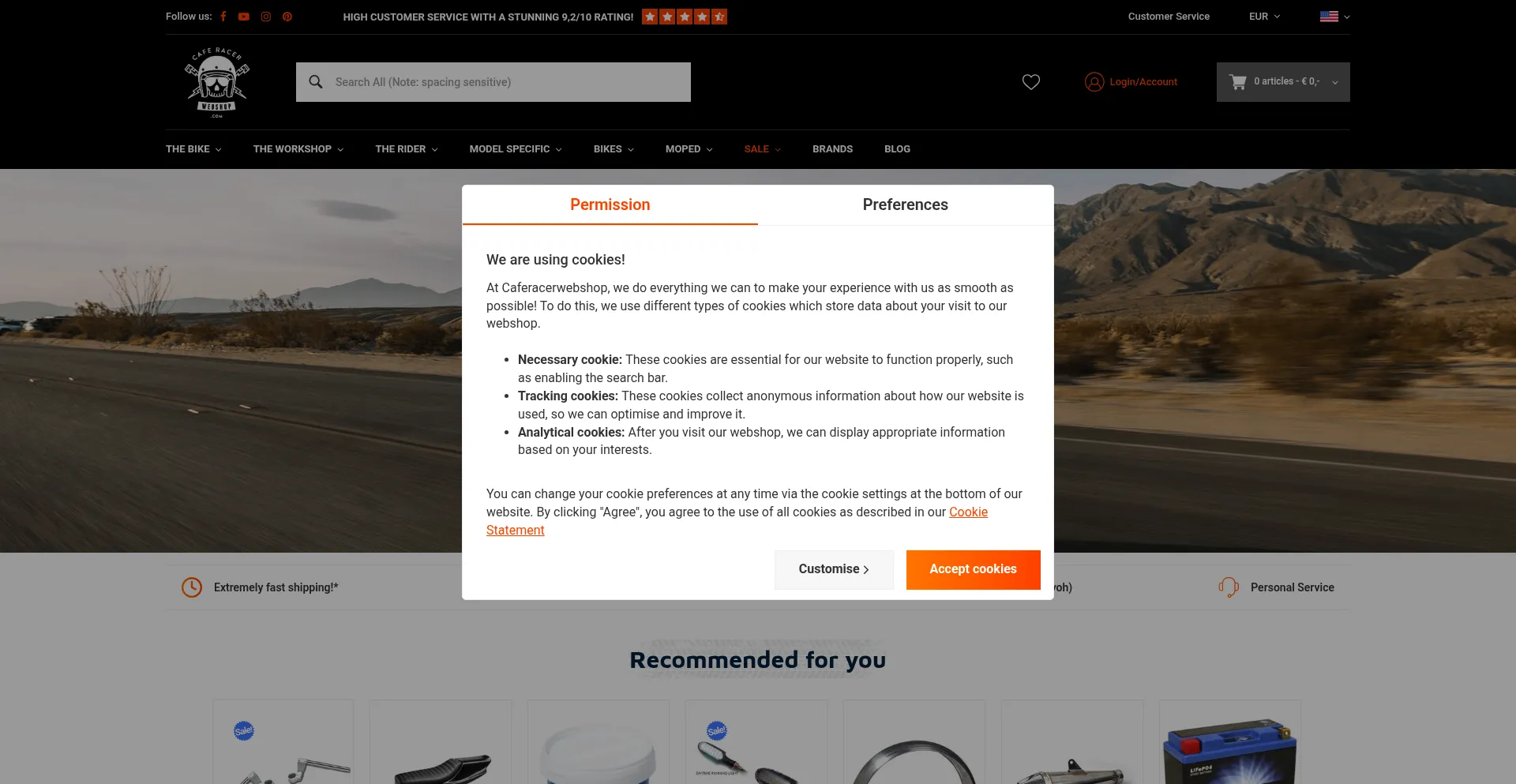
Task: Open the Pinterest page icon
Action: point(287,17)
